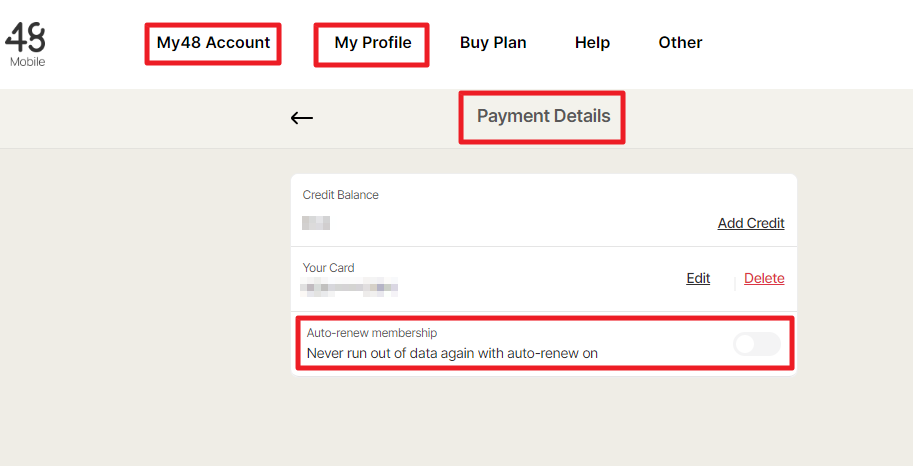Click the Credit Balance label
The height and width of the screenshot is (466, 913).
(x=341, y=195)
